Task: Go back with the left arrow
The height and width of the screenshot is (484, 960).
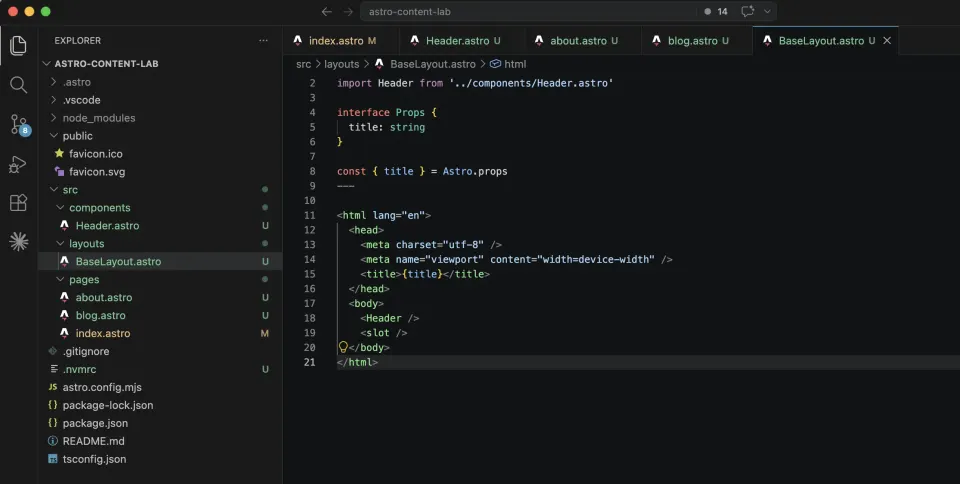Action: point(326,12)
